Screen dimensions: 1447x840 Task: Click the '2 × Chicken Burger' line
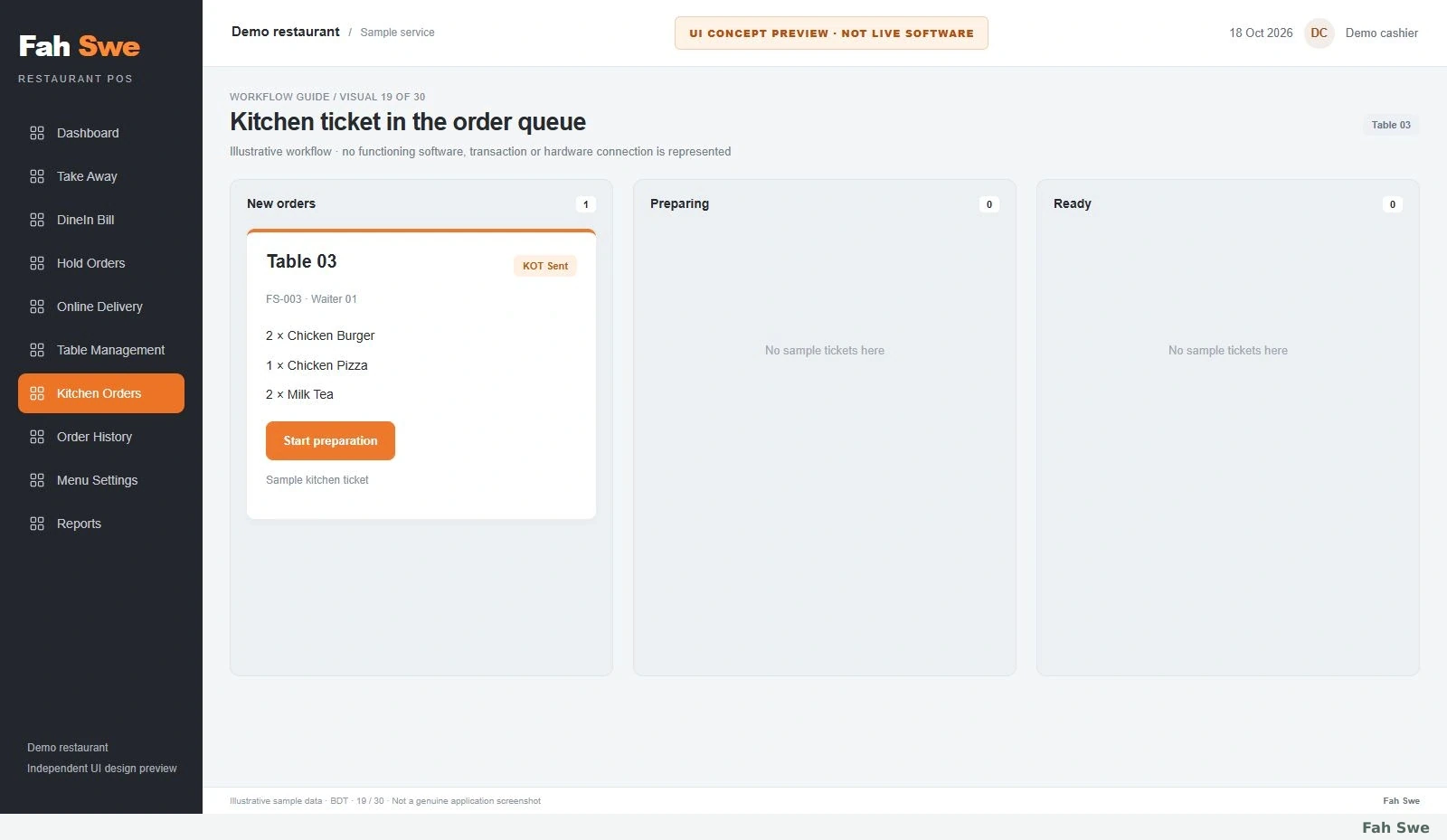320,335
